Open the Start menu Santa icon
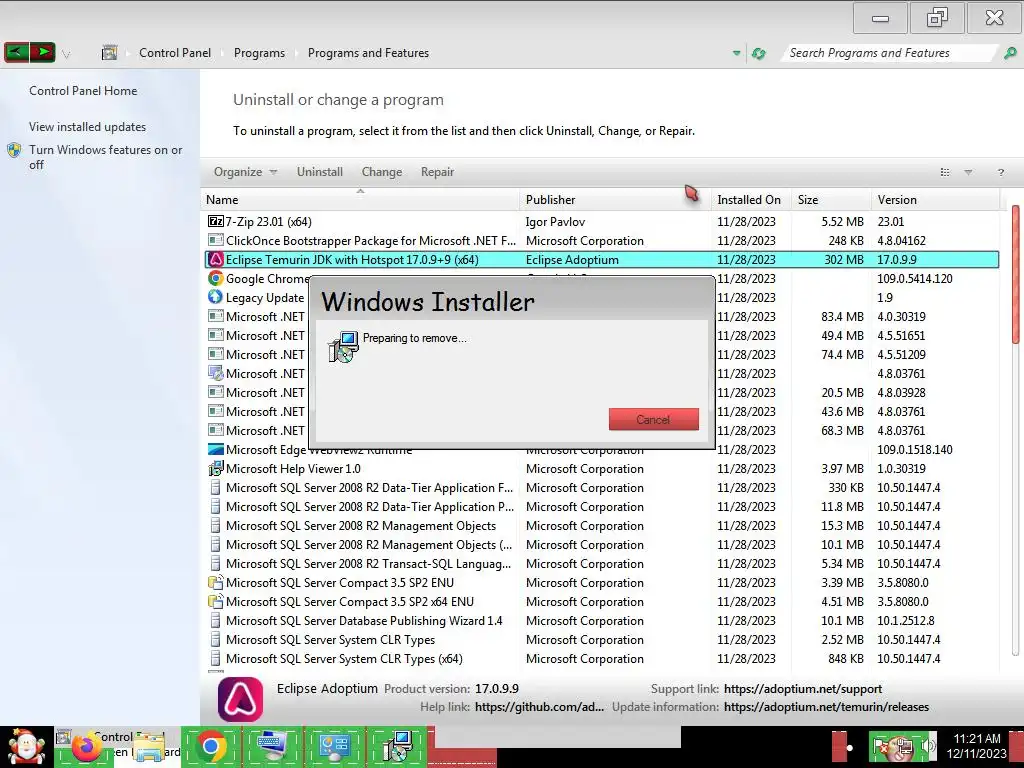The image size is (1024, 768). pos(26,747)
